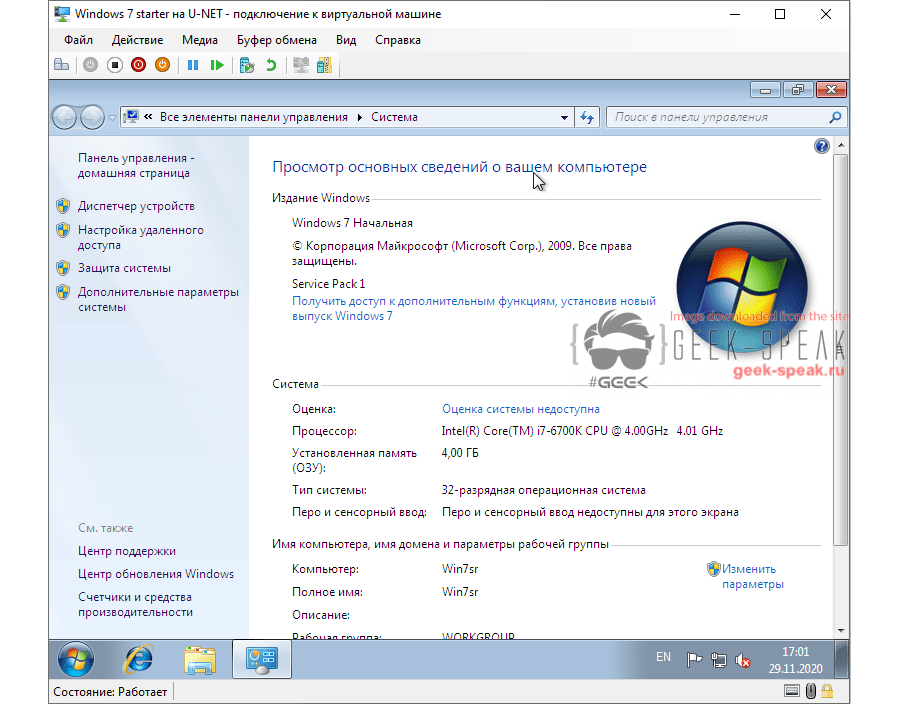
Task: Create a checkpoint via toolbar icon
Action: pyautogui.click(x=247, y=65)
